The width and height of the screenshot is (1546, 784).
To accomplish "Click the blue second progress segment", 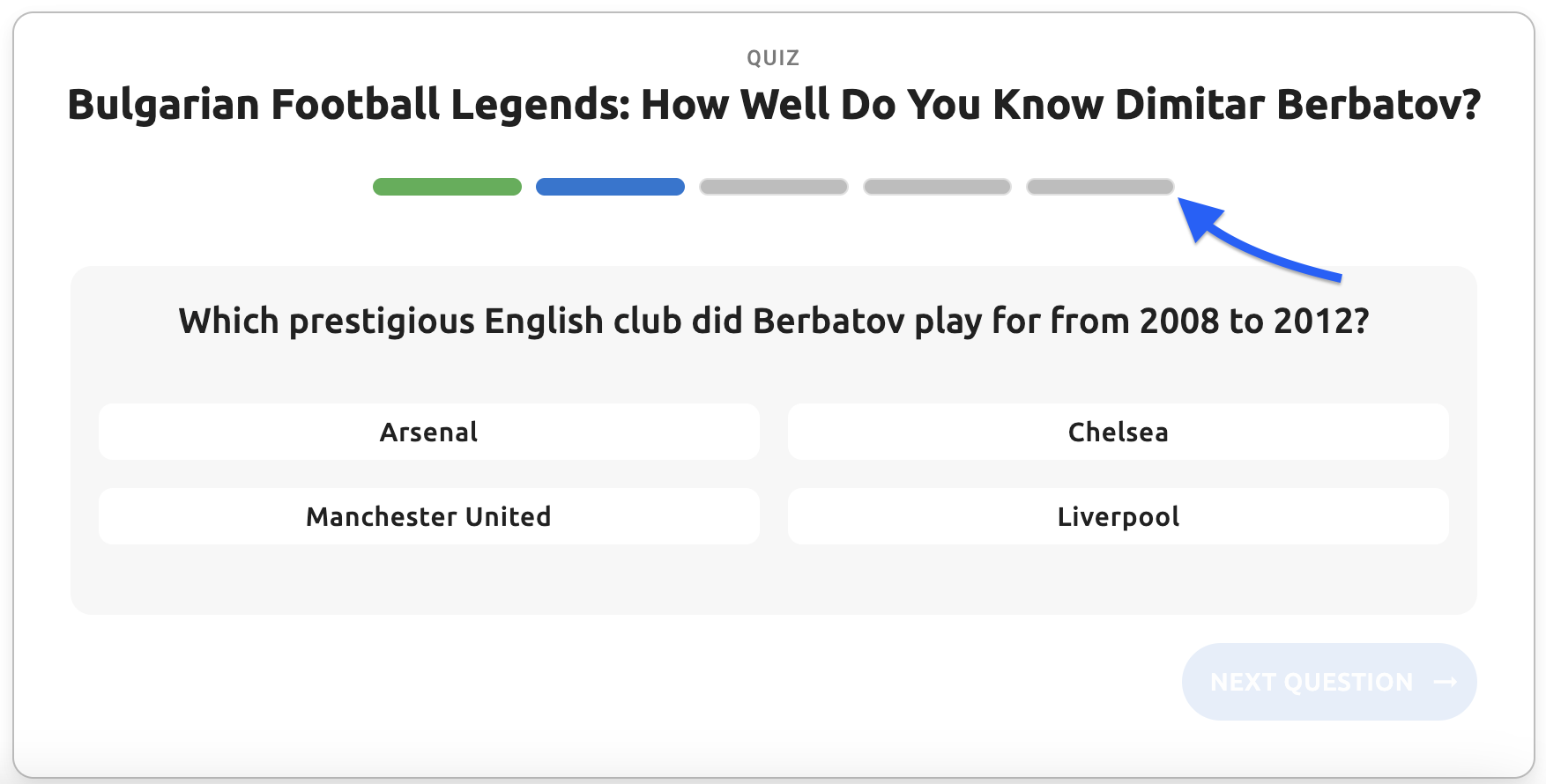I will [x=610, y=187].
